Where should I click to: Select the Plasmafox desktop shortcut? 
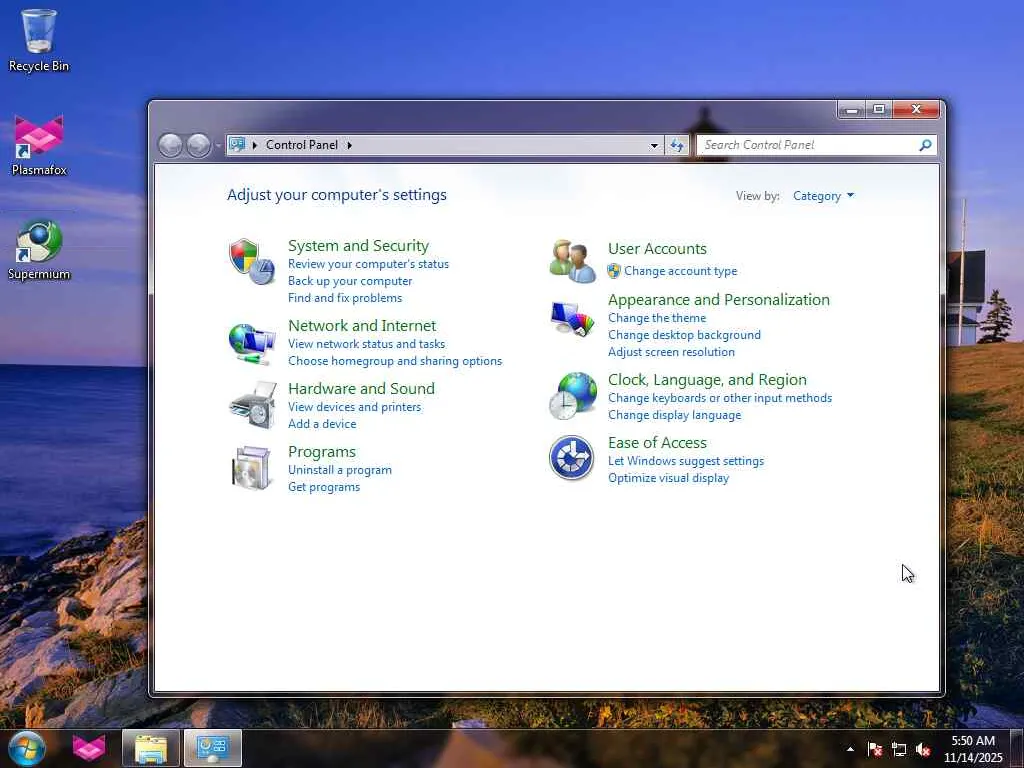(x=39, y=145)
